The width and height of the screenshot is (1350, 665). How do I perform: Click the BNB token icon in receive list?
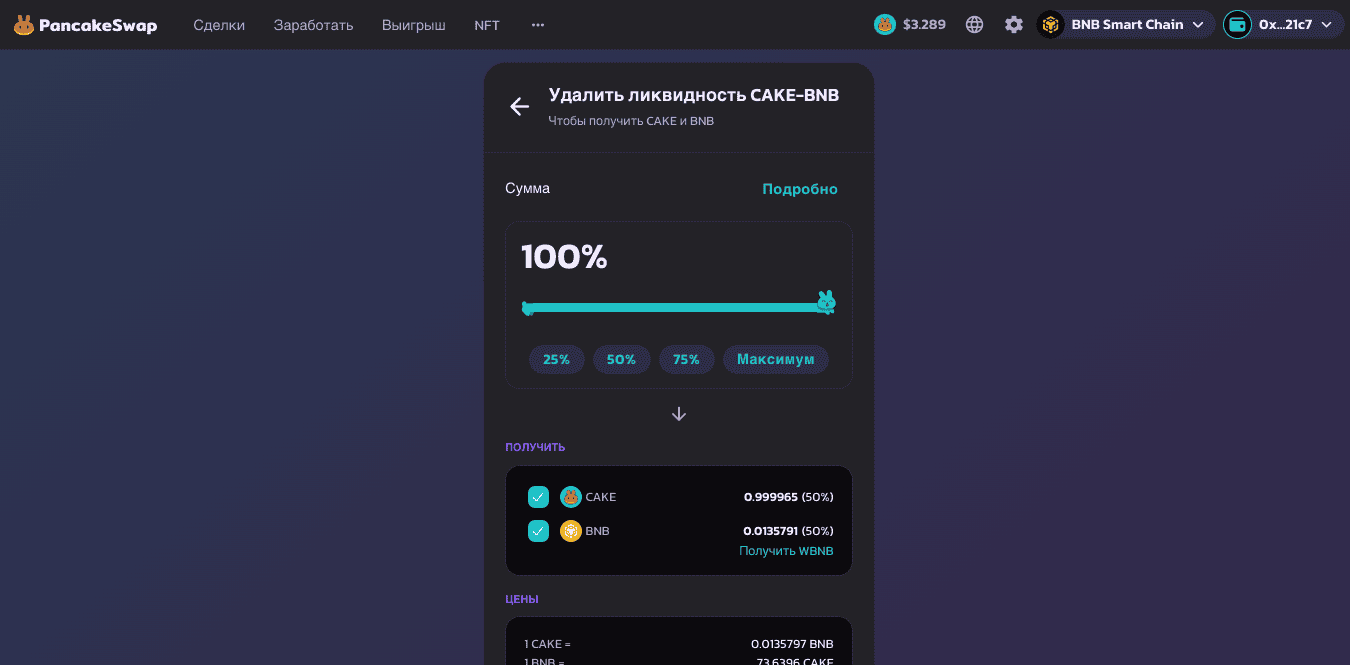pos(571,531)
